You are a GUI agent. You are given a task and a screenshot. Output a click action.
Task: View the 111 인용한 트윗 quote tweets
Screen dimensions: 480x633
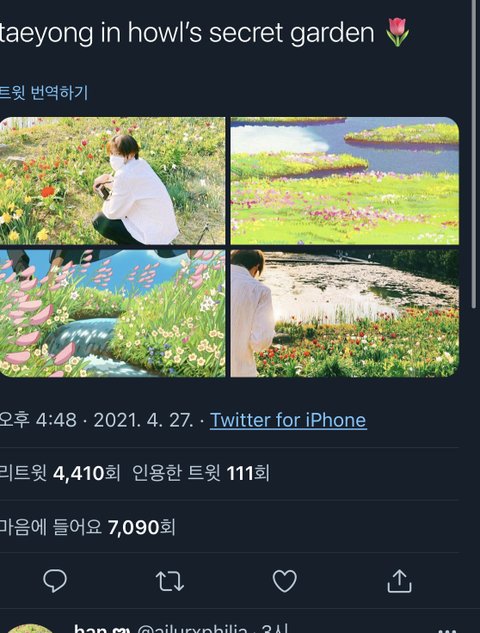(201, 473)
